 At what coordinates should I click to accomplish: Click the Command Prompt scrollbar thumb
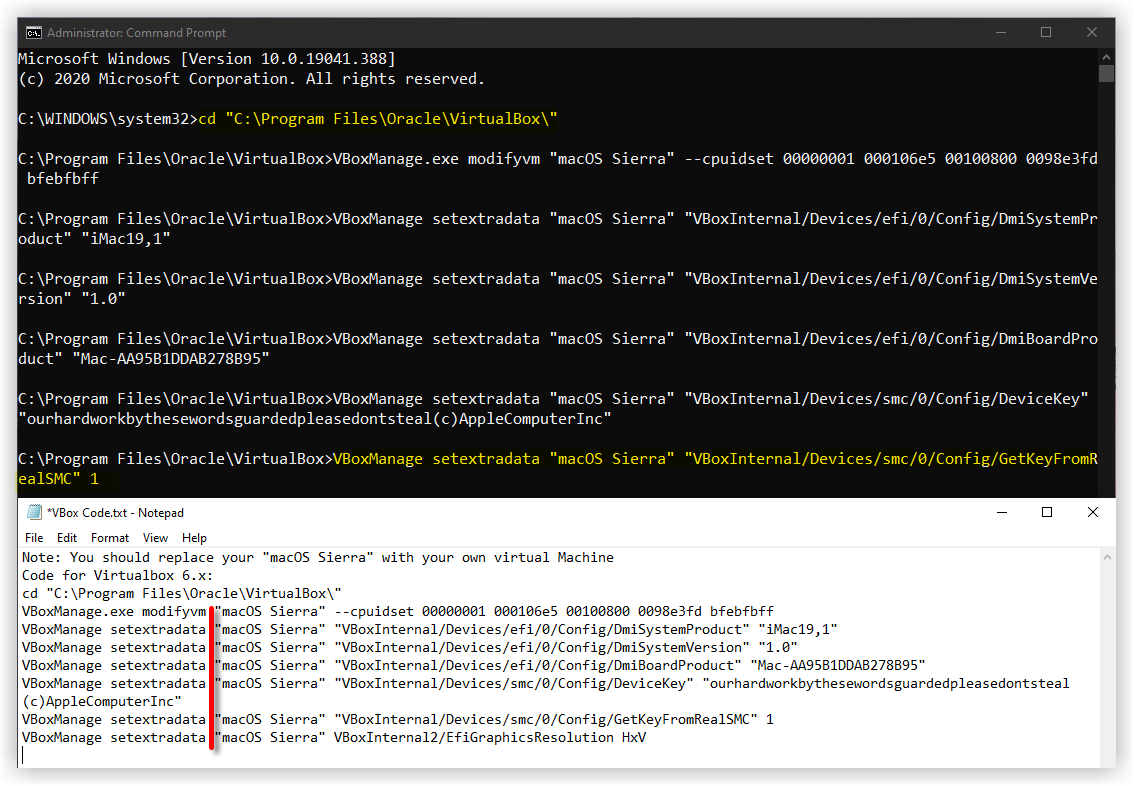tap(1106, 73)
